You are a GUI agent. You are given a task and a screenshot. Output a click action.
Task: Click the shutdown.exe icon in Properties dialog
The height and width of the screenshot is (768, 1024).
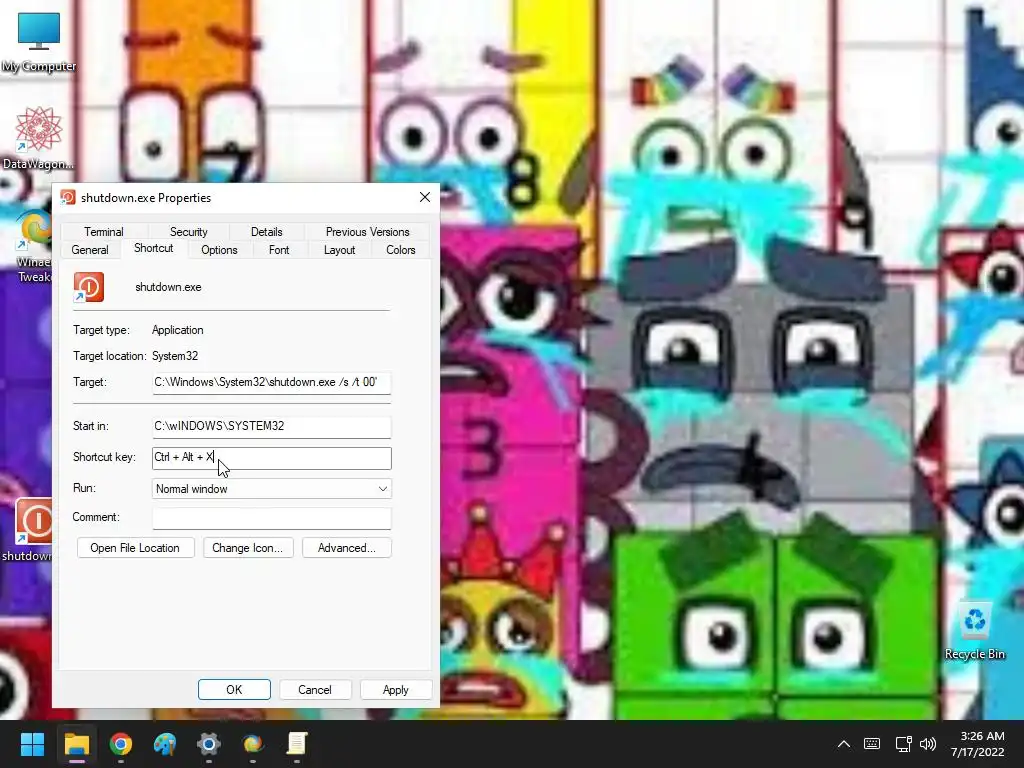coord(89,287)
